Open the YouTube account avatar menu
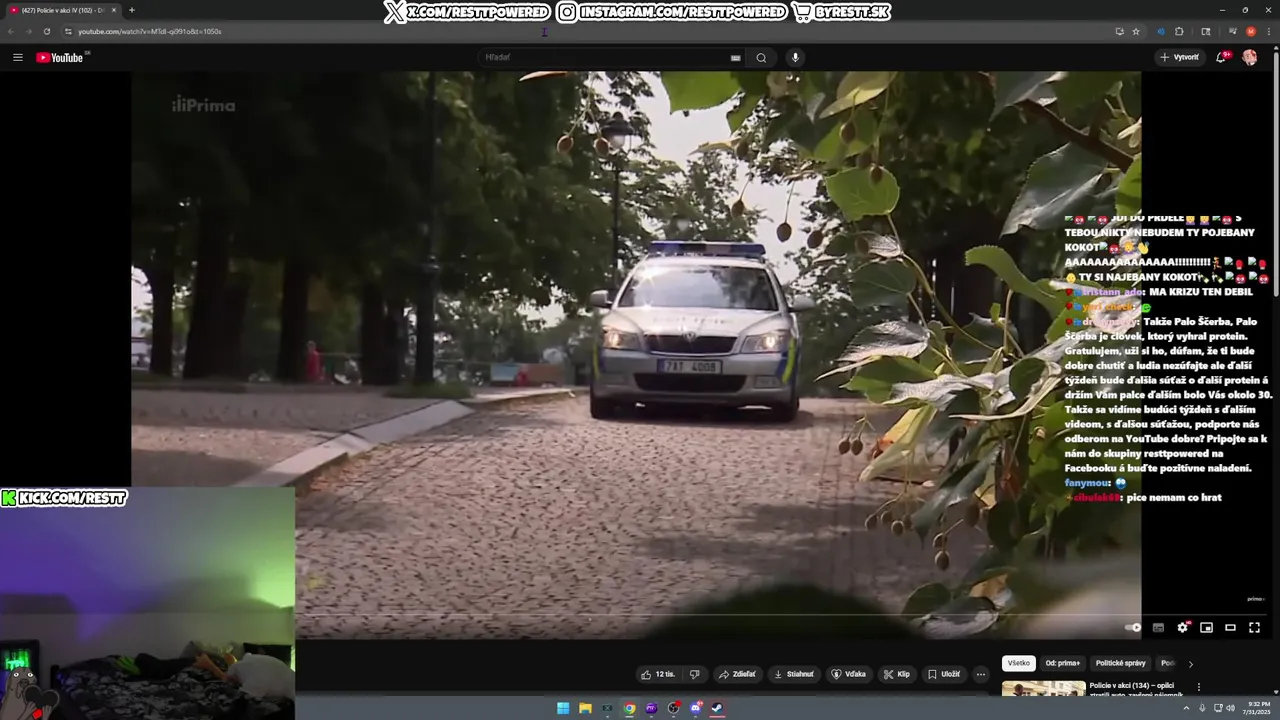The height and width of the screenshot is (720, 1280). coord(1249,57)
